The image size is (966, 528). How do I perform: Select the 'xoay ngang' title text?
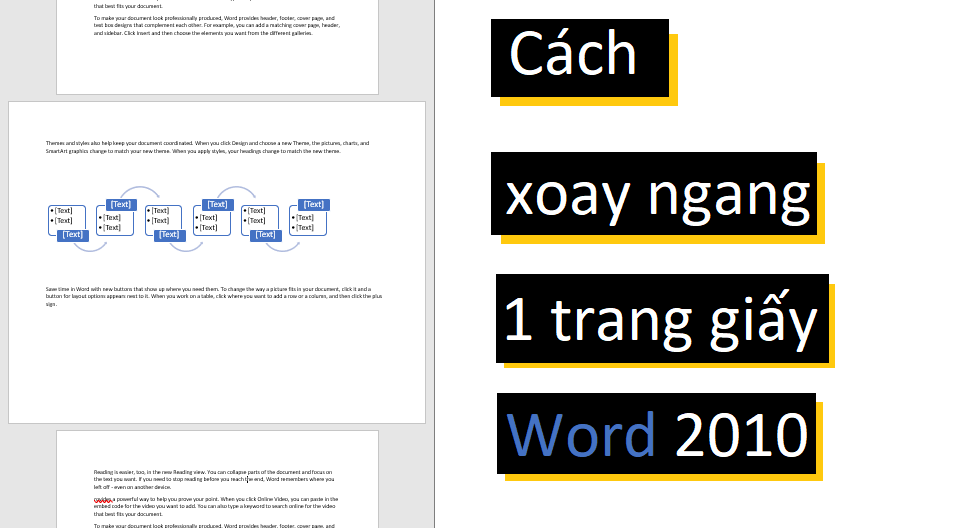pyautogui.click(x=656, y=195)
